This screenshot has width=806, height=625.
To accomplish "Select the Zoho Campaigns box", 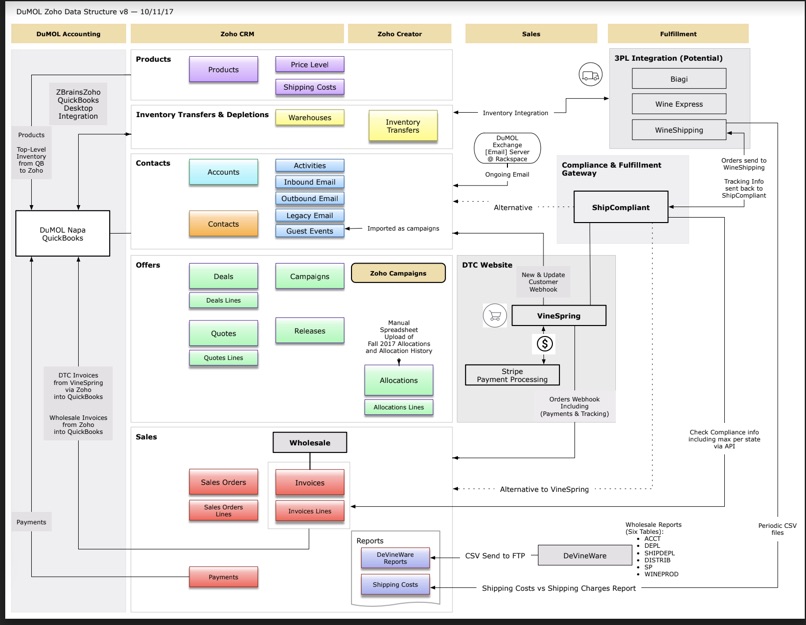I will [x=397, y=273].
